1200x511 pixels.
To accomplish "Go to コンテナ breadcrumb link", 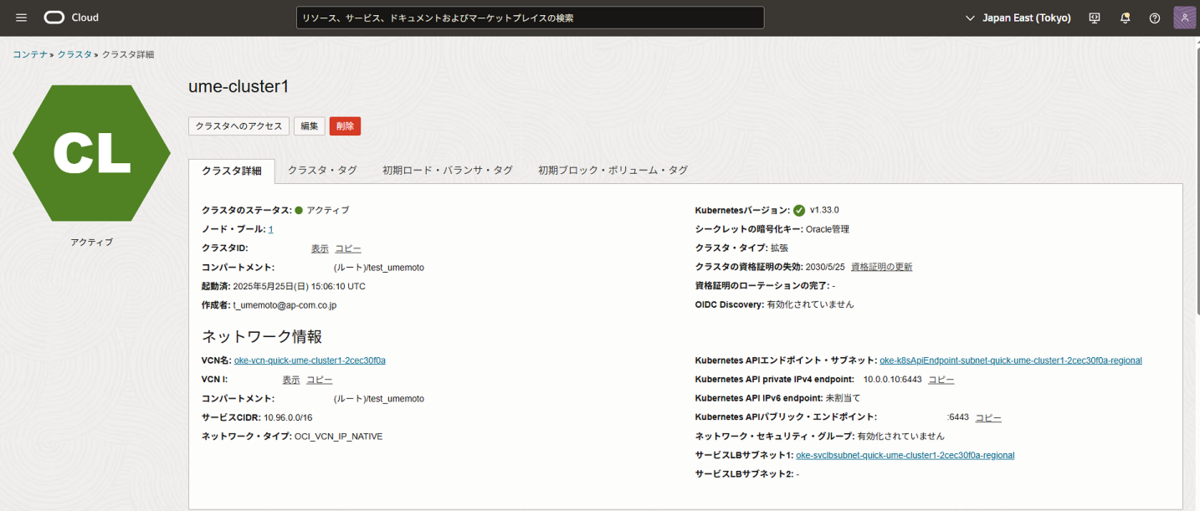I will point(30,54).
